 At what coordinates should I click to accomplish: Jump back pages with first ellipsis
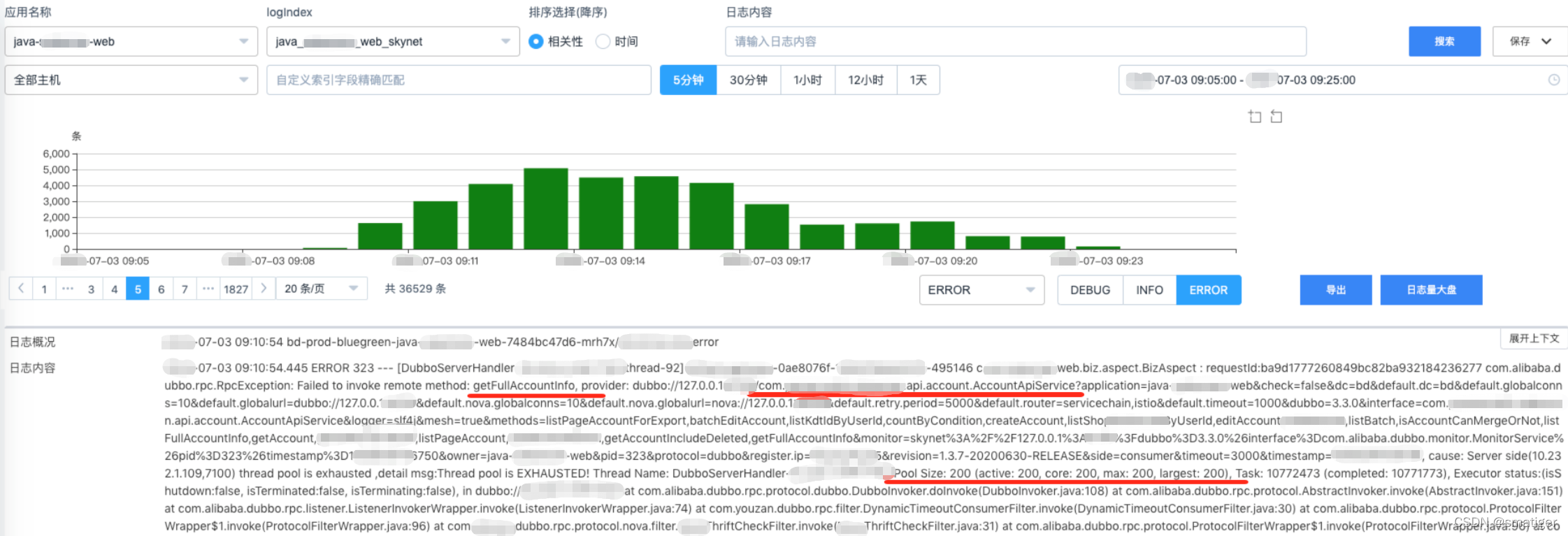[68, 289]
